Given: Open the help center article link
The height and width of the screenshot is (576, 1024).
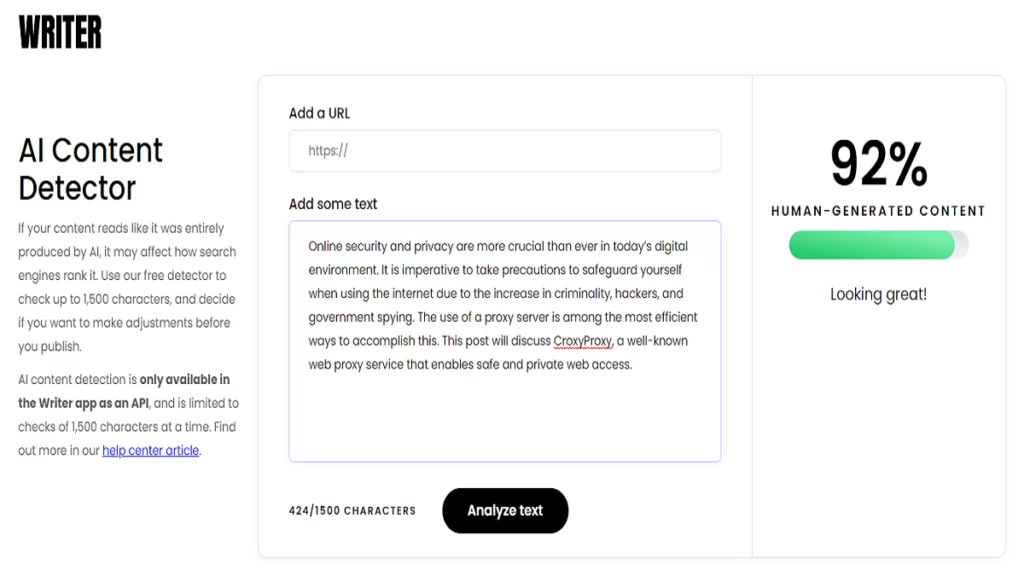Looking at the screenshot, I should pos(150,450).
